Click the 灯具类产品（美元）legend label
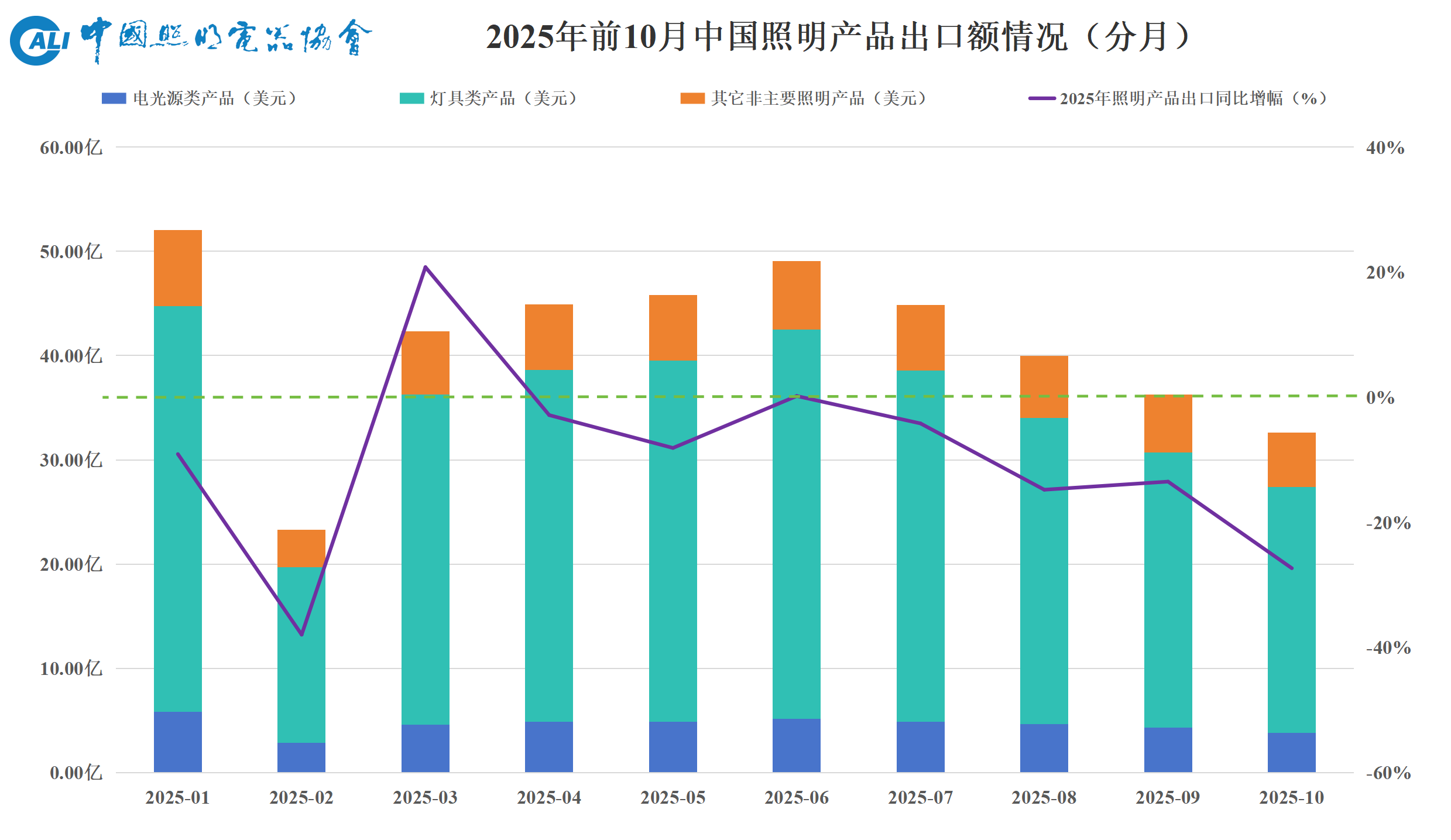 (x=503, y=98)
